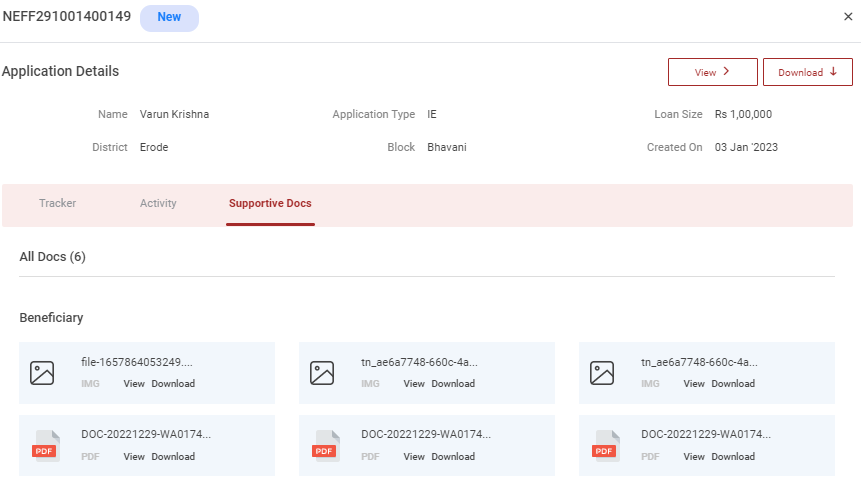The width and height of the screenshot is (861, 496).
Task: Download the middle DOC-20221229 PDF
Action: click(453, 457)
